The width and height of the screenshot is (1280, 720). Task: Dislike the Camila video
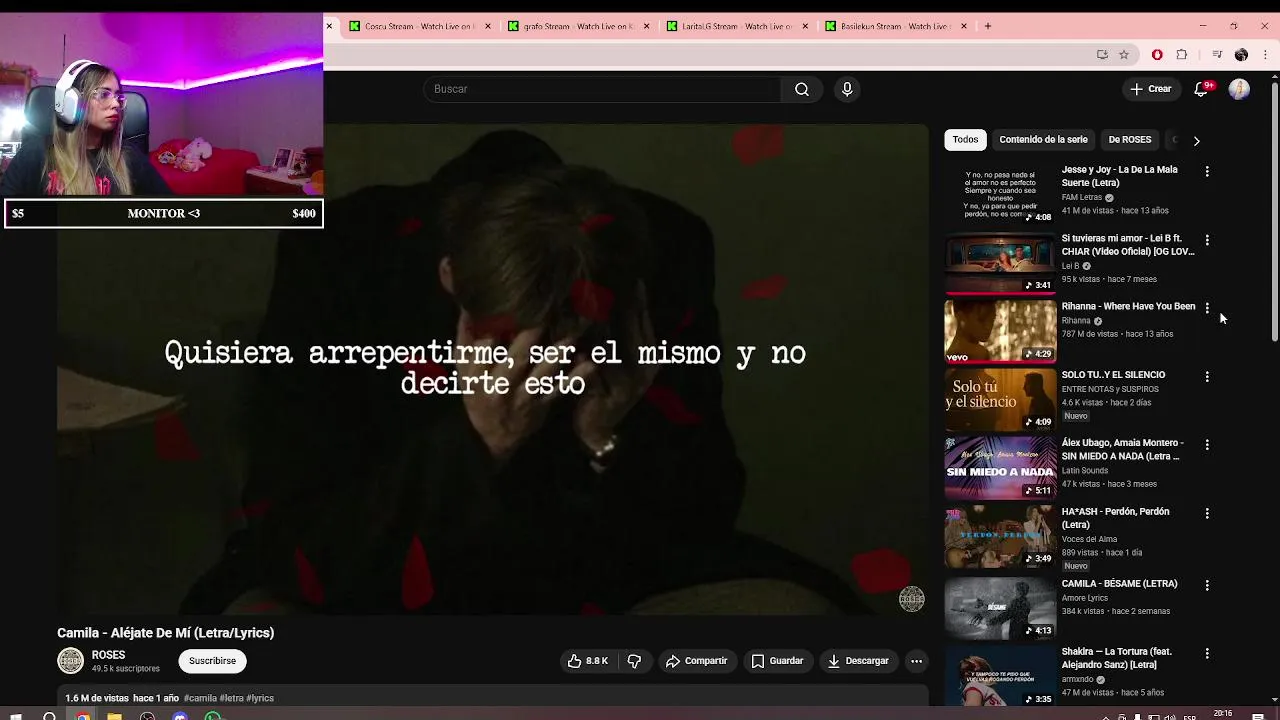pos(634,661)
